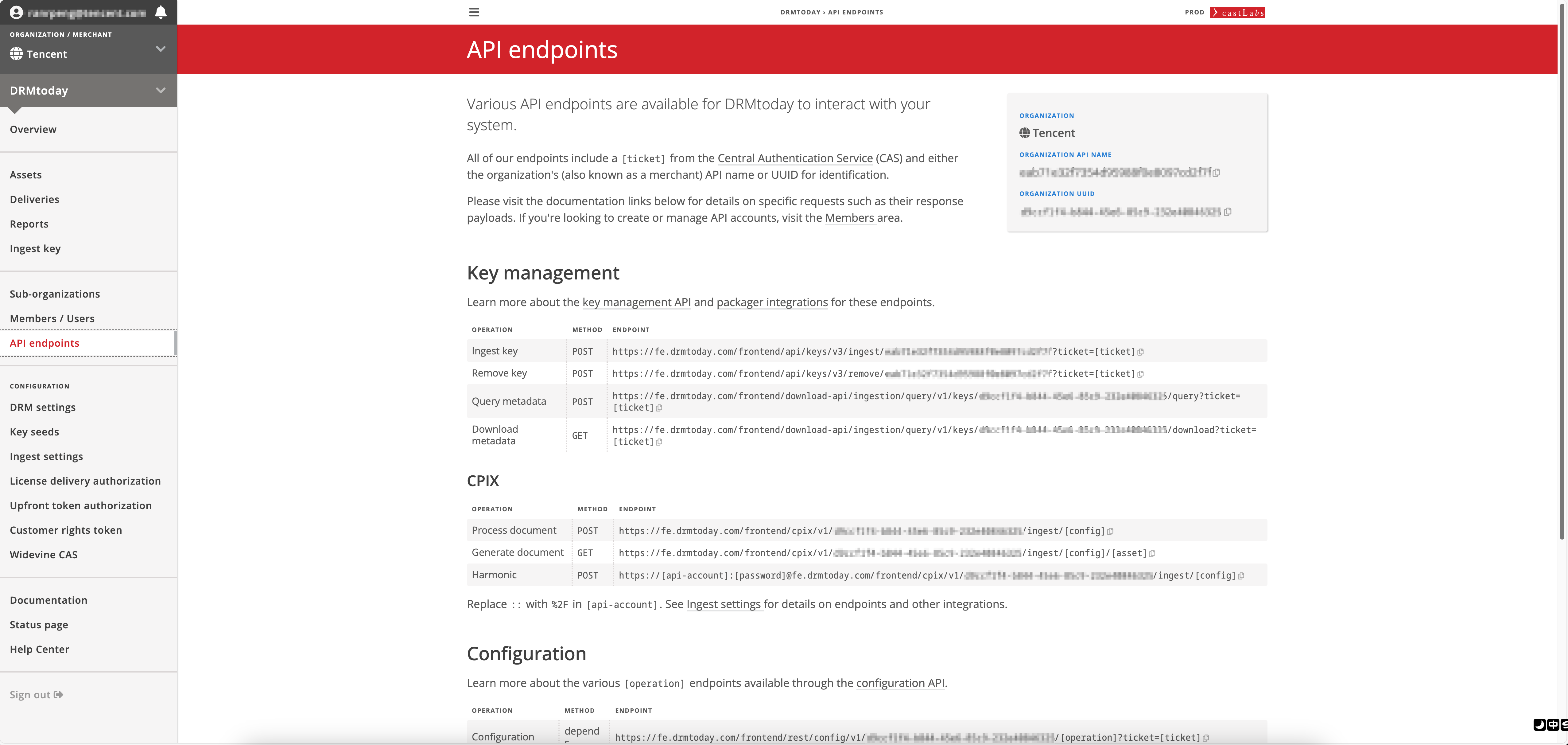Screen dimensions: 1568x745
Task: Copy the Process document CPIX endpoint
Action: (1110, 531)
